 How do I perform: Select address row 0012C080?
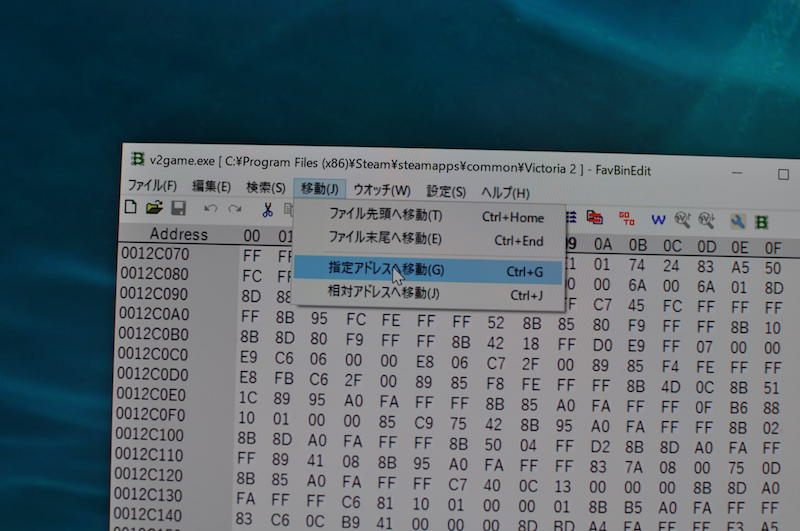[155, 274]
